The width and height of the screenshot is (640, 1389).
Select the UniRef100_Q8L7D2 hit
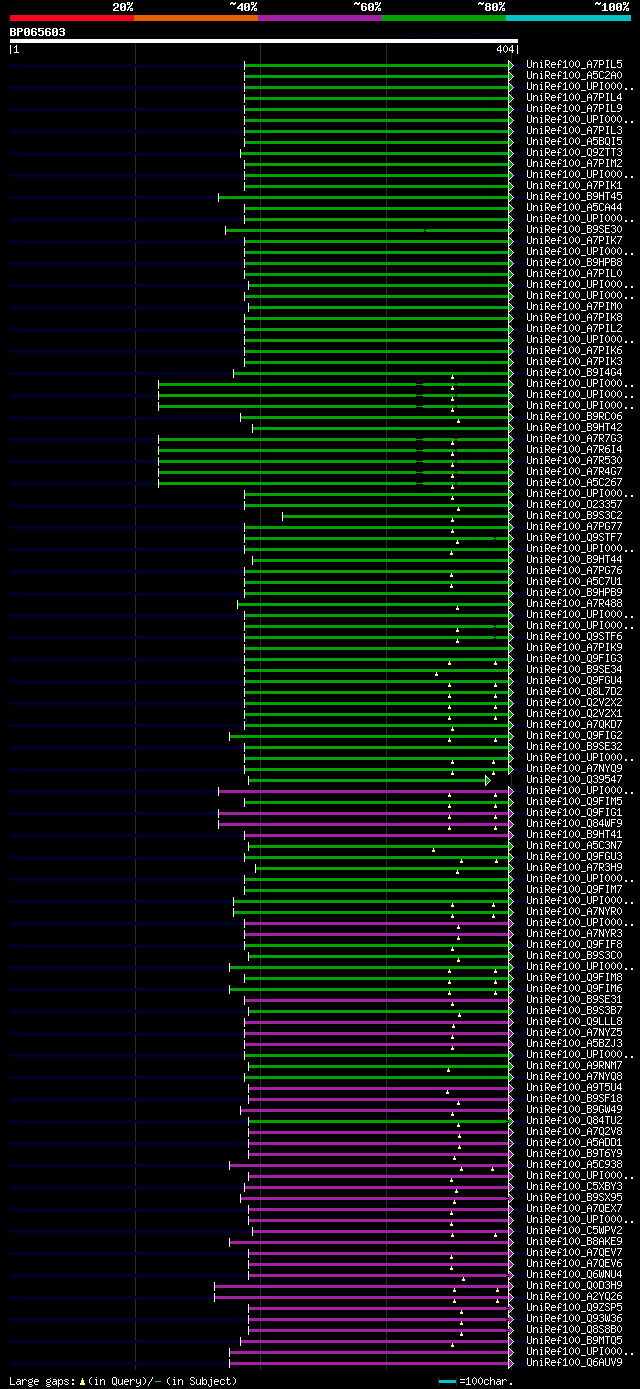574,691
